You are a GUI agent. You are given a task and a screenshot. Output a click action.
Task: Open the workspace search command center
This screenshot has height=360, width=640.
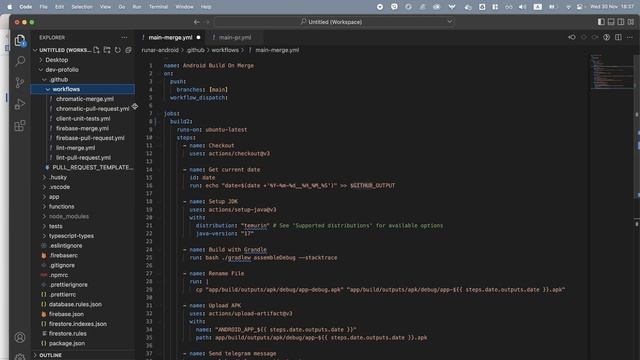(335, 22)
